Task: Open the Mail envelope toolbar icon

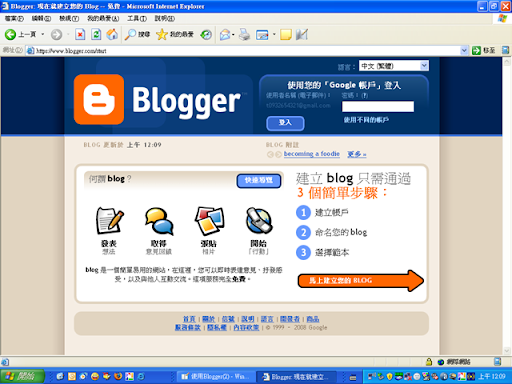Action: click(x=225, y=34)
